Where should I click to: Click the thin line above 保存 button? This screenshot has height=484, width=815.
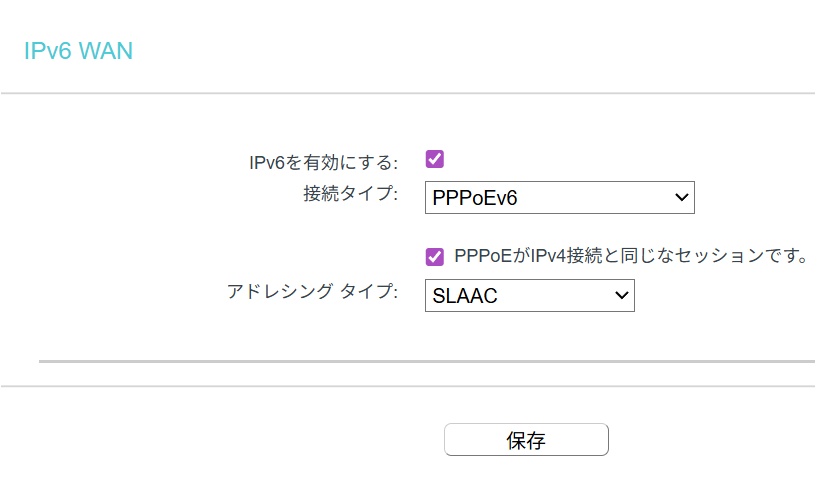407,386
